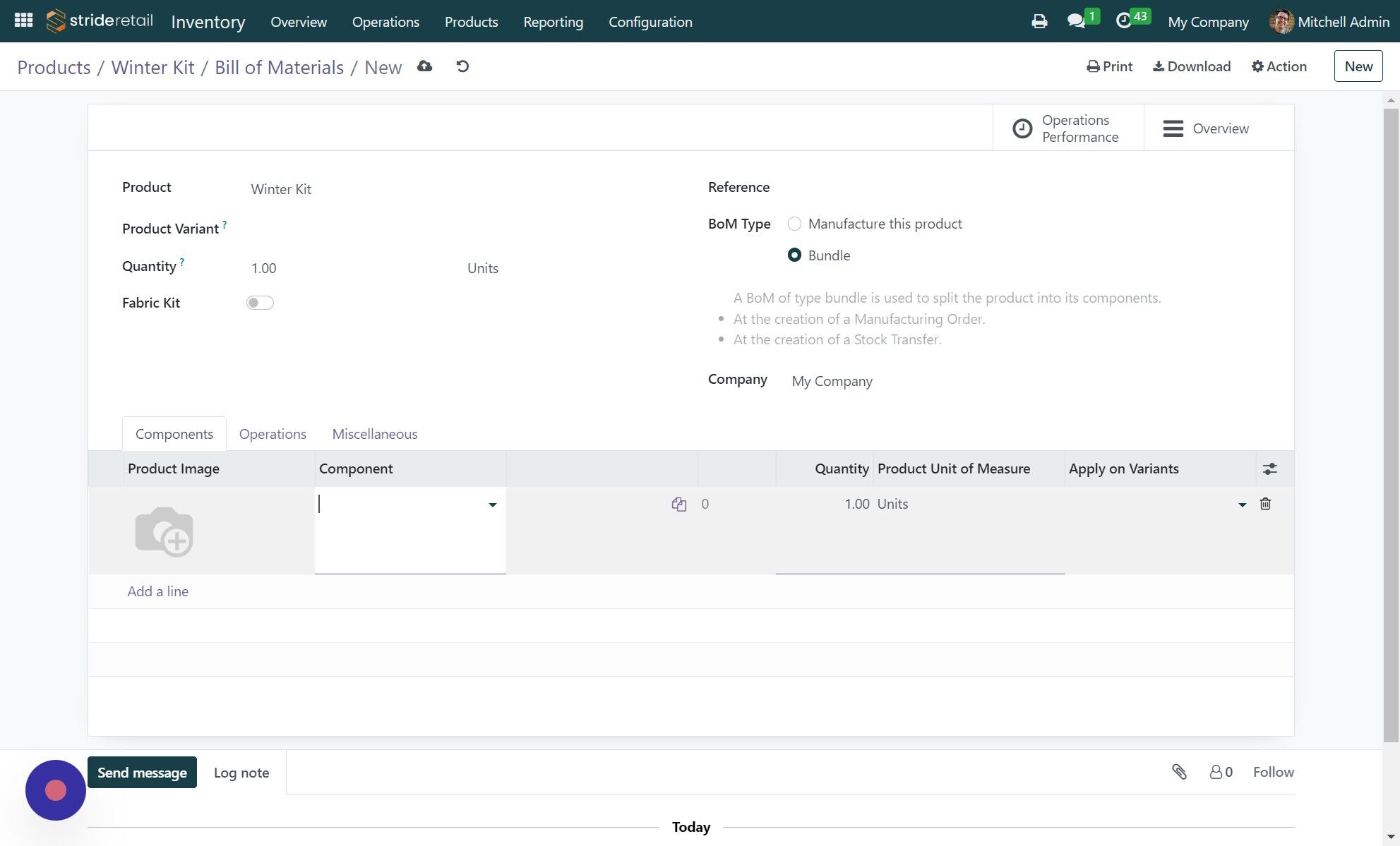Go to Winter Kit breadcrumb

pos(152,67)
